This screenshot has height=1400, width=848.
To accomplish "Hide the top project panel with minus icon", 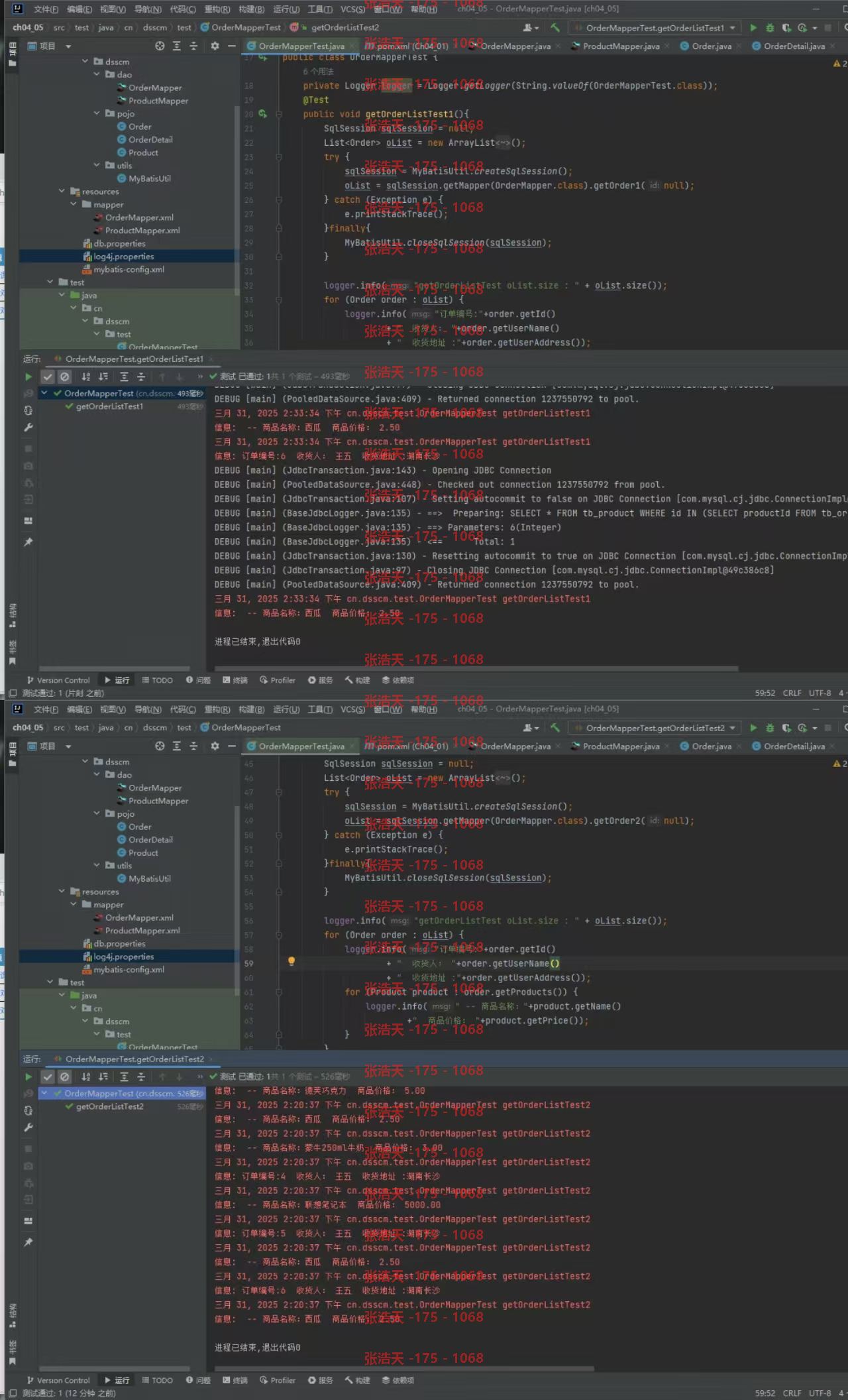I will 231,46.
